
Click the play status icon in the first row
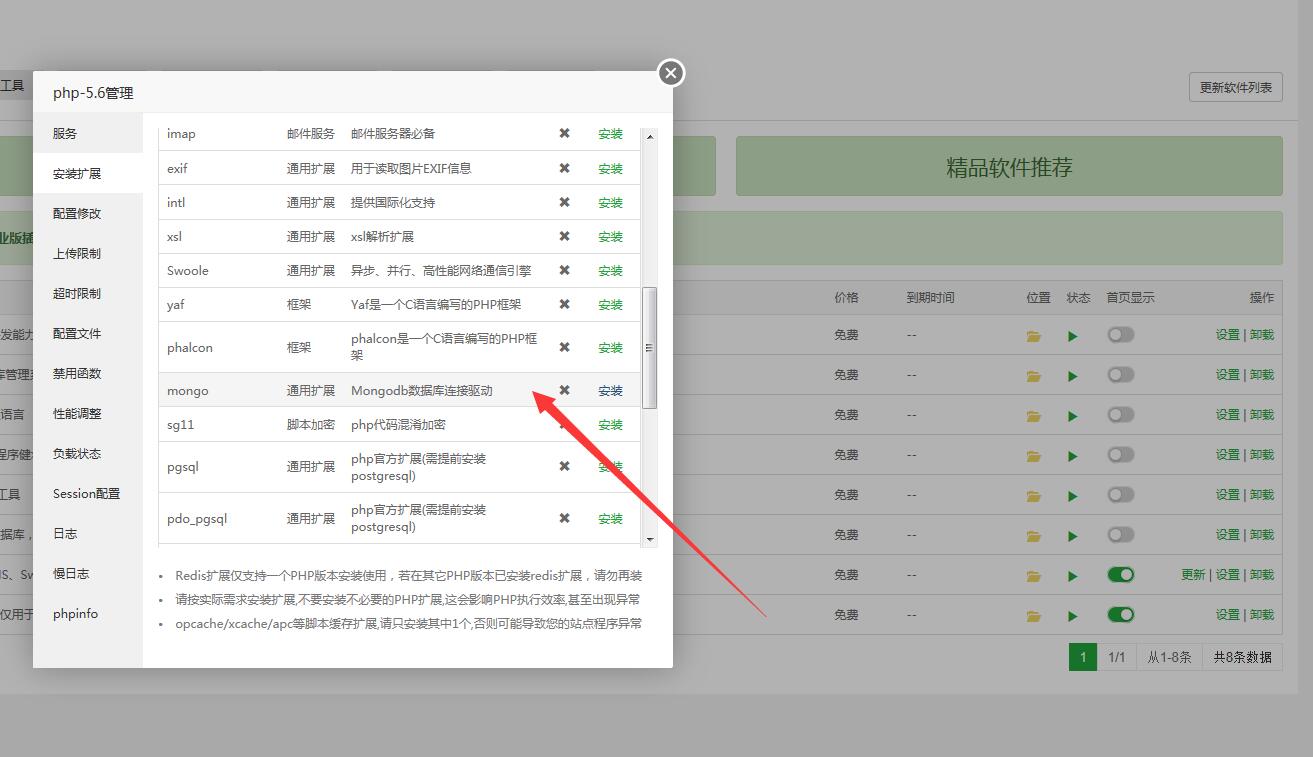(x=1073, y=336)
